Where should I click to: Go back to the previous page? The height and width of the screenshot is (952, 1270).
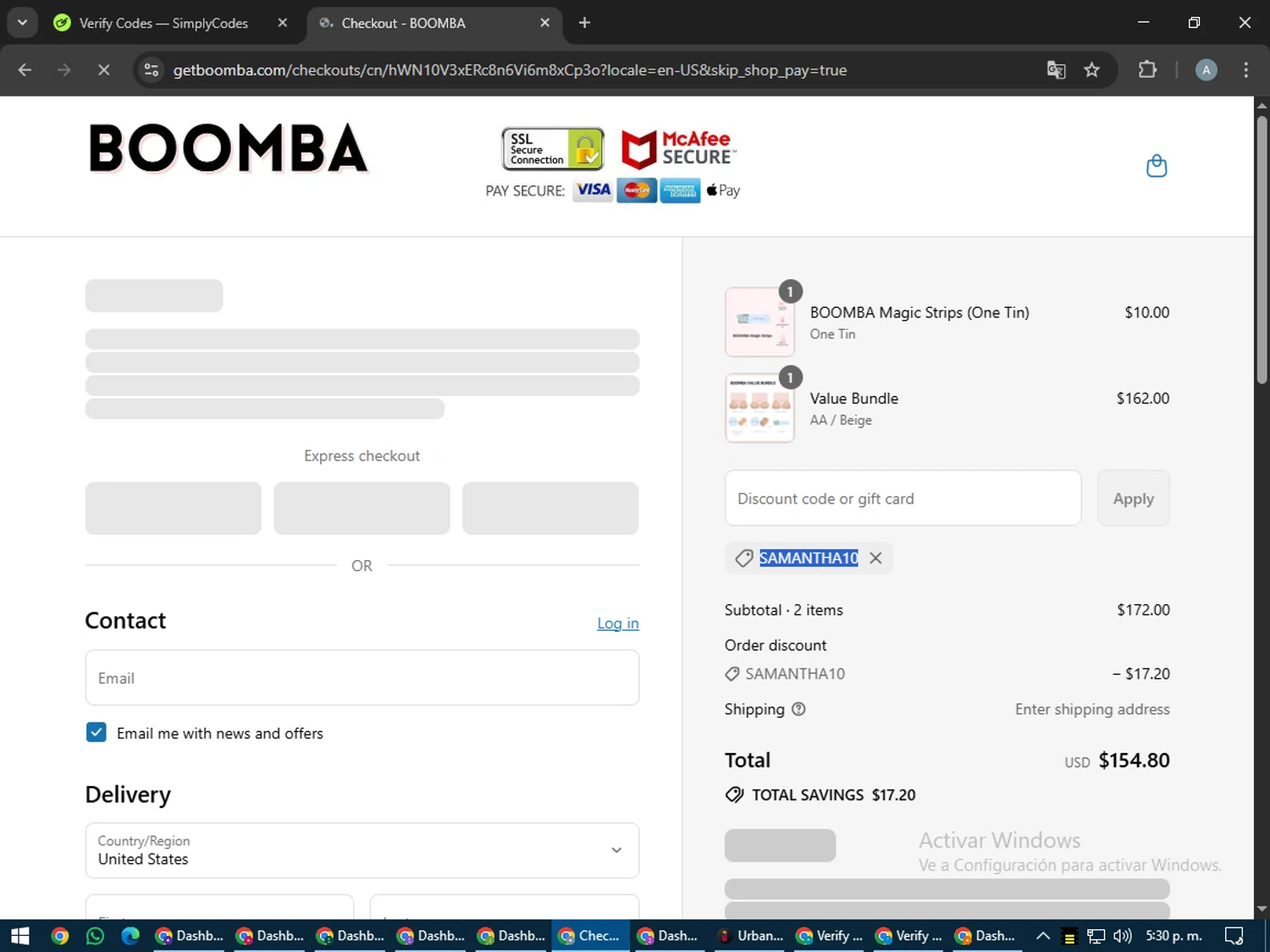[x=25, y=70]
